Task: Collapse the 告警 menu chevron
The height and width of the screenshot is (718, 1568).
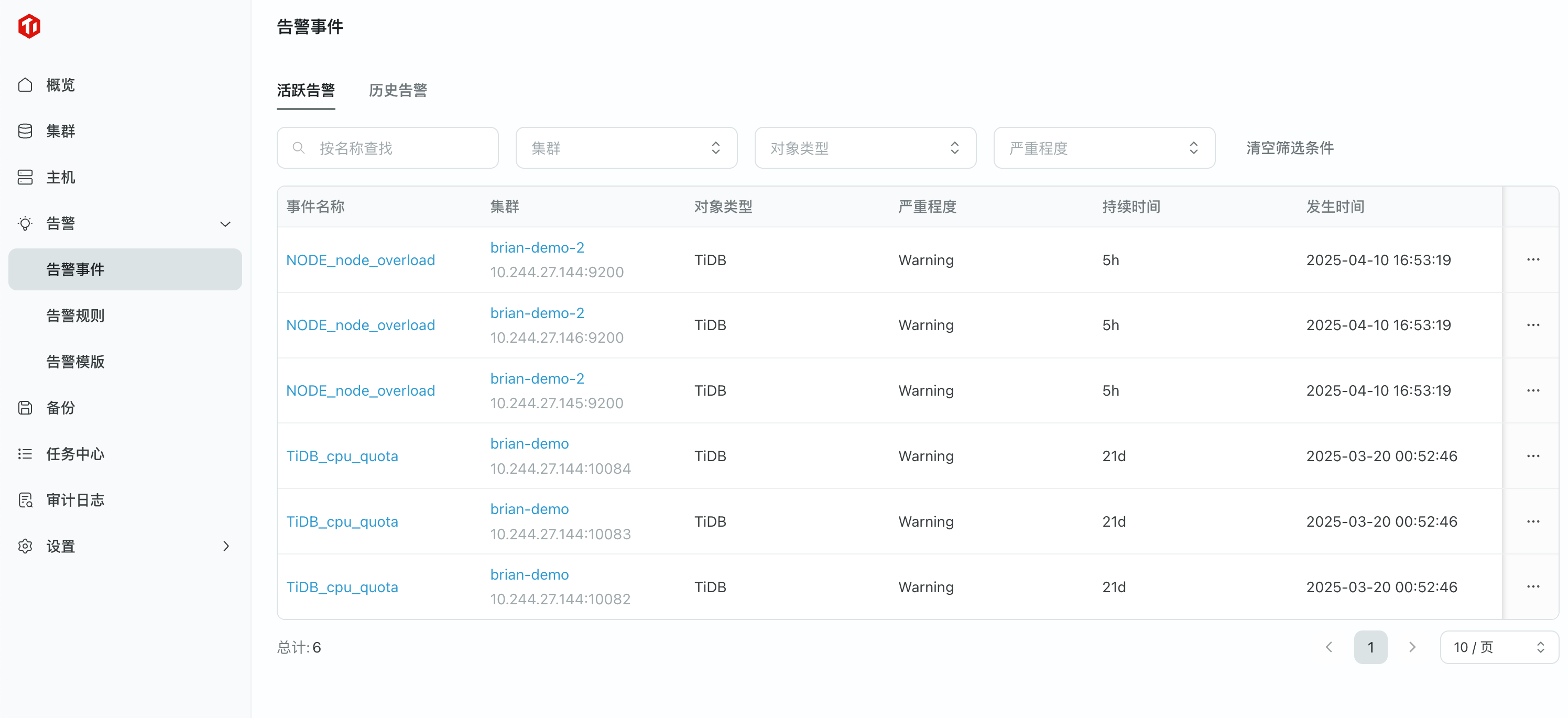Action: (x=225, y=224)
